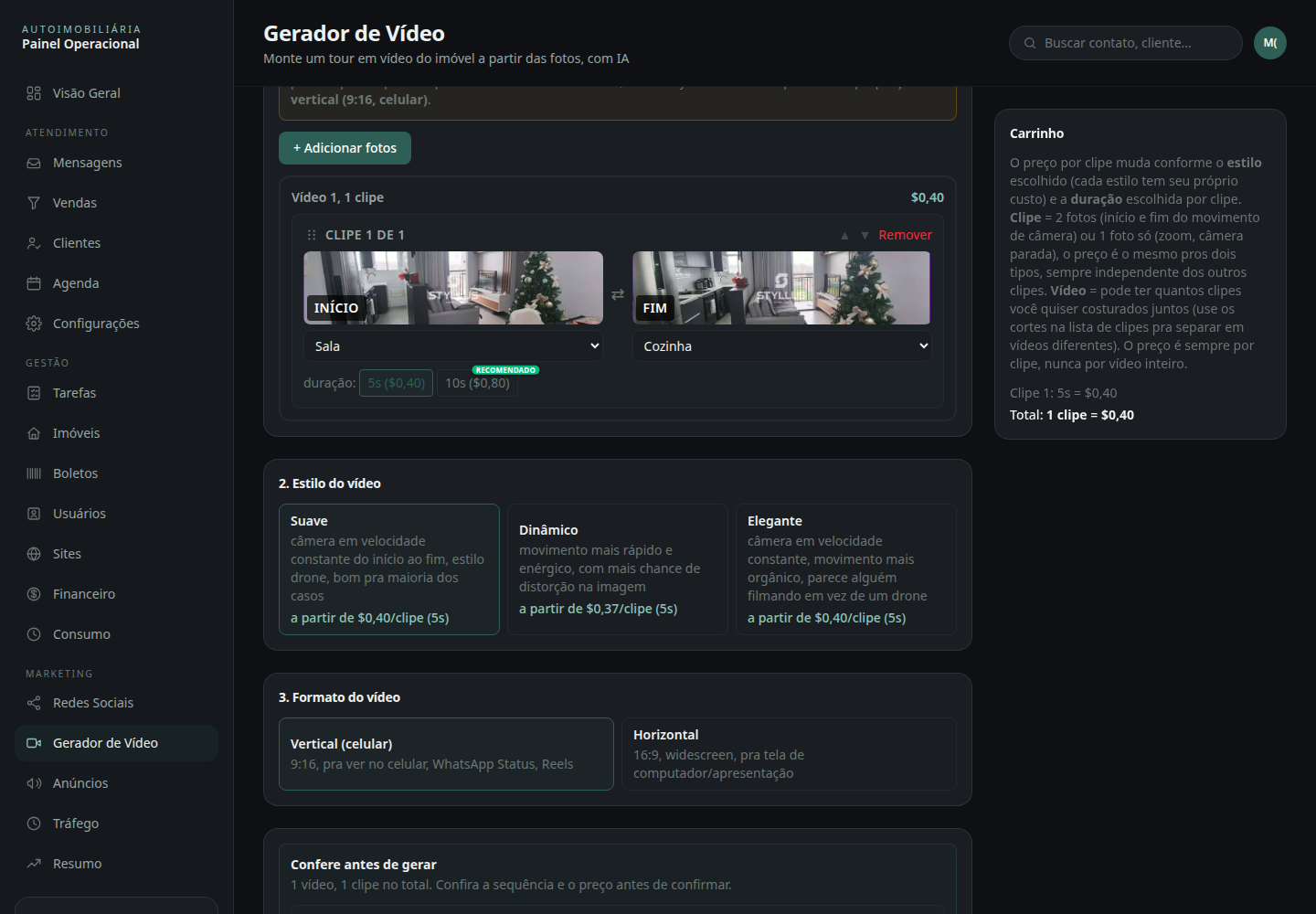This screenshot has height=914, width=1316.
Task: Click the move clip up arrow
Action: [x=844, y=236]
